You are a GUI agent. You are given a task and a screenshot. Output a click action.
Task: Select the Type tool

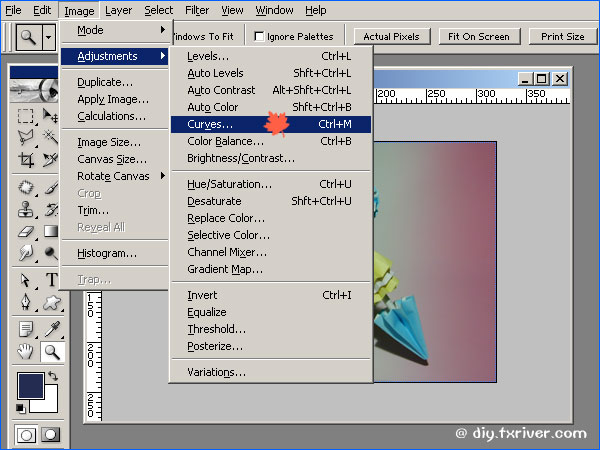[51, 280]
